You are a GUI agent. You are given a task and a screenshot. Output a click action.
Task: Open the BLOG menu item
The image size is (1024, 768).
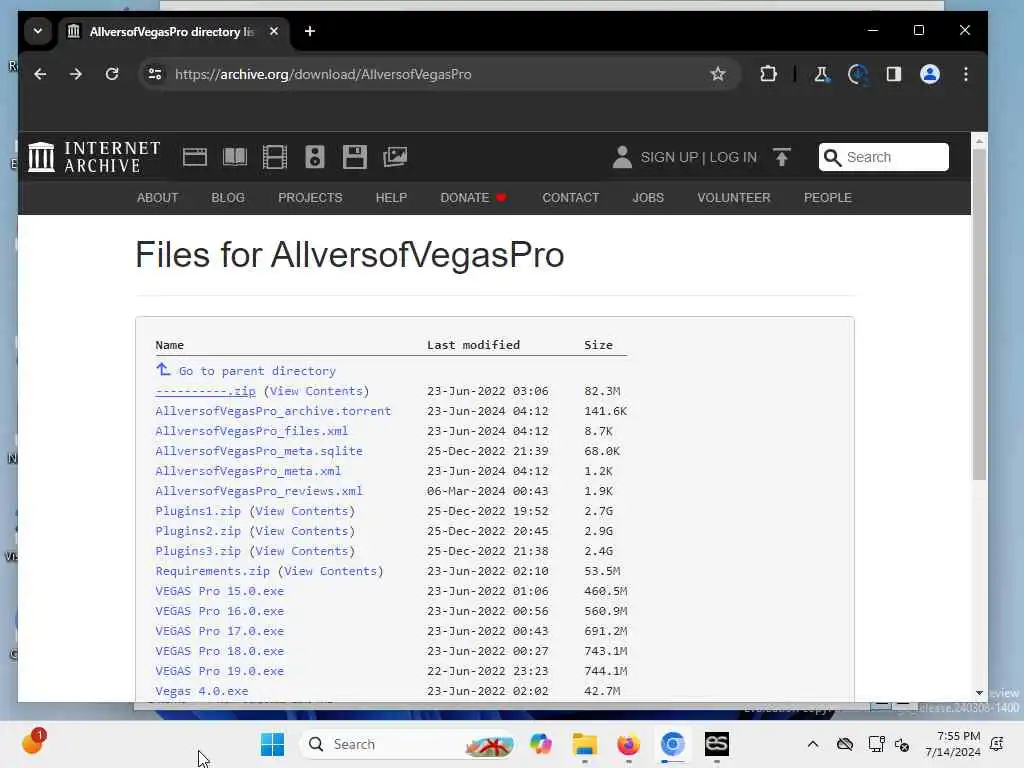[x=228, y=198]
